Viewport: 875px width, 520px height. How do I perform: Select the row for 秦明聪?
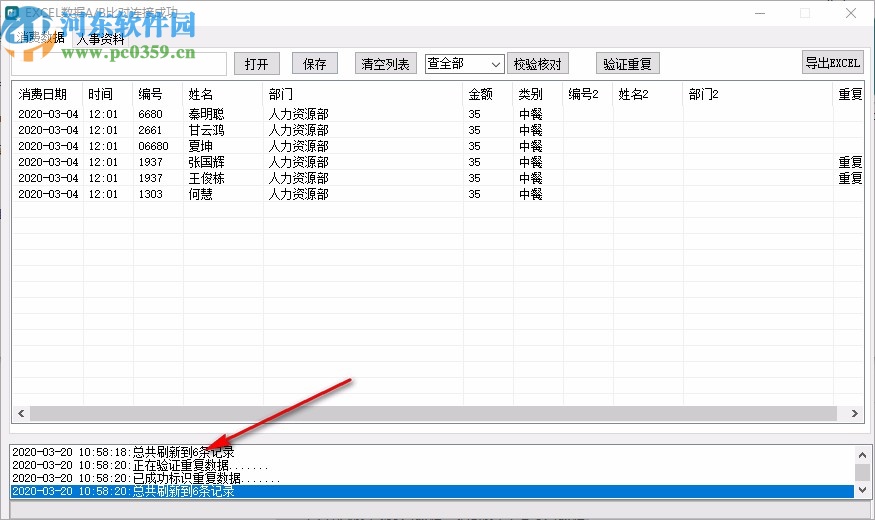coord(438,114)
